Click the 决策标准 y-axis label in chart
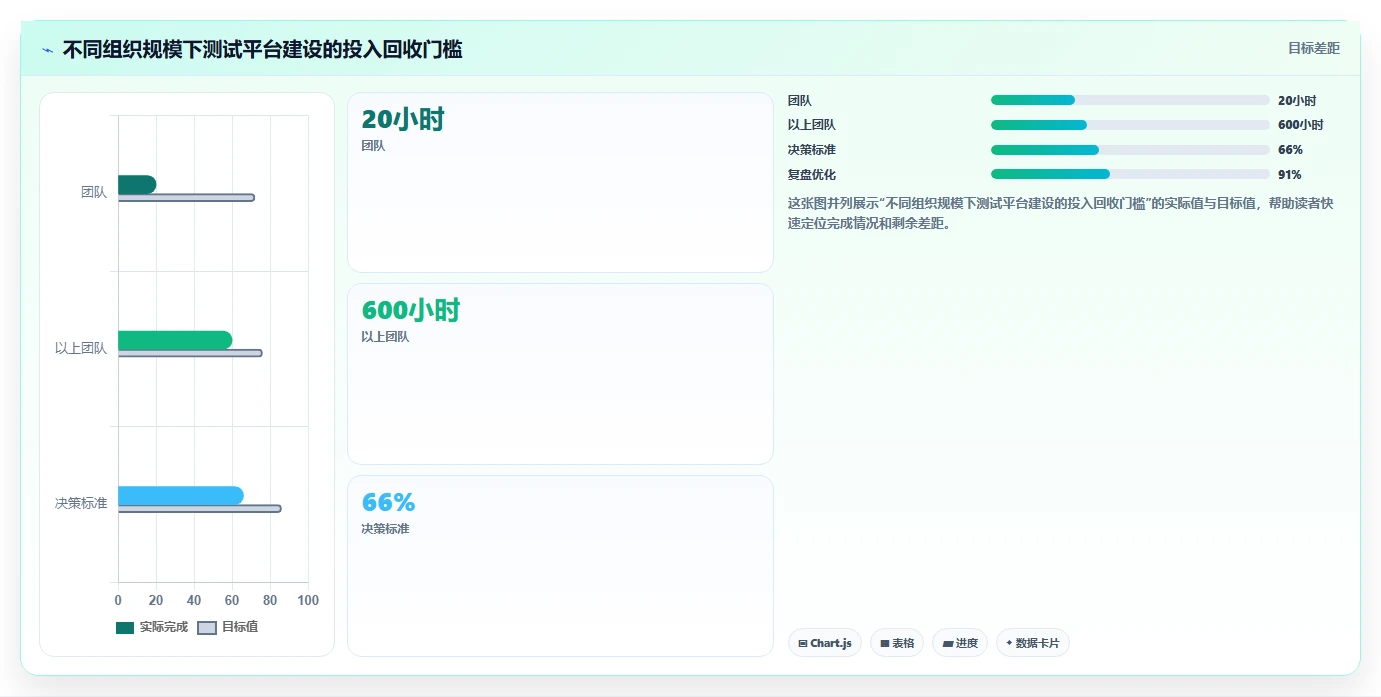 [x=81, y=503]
